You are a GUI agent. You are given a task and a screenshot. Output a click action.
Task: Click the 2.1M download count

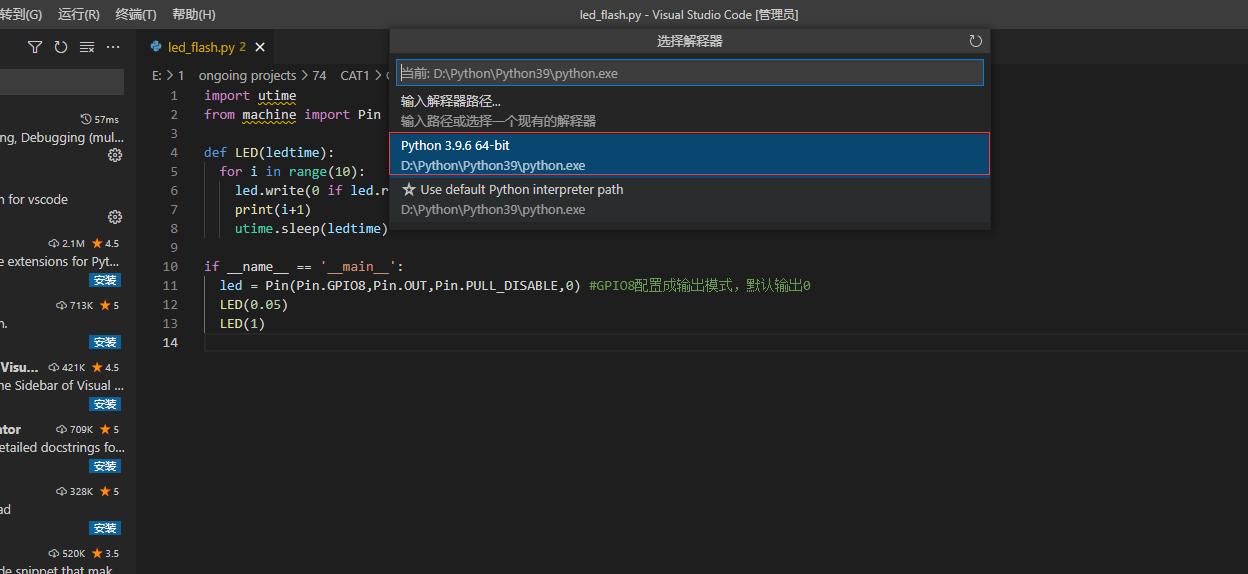click(67, 243)
